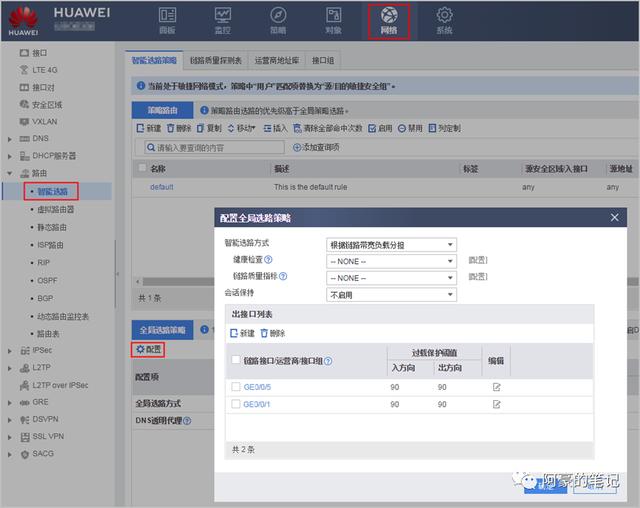The width and height of the screenshot is (640, 508).
Task: Click the help icon beside 健康检查
Action: pos(269,260)
